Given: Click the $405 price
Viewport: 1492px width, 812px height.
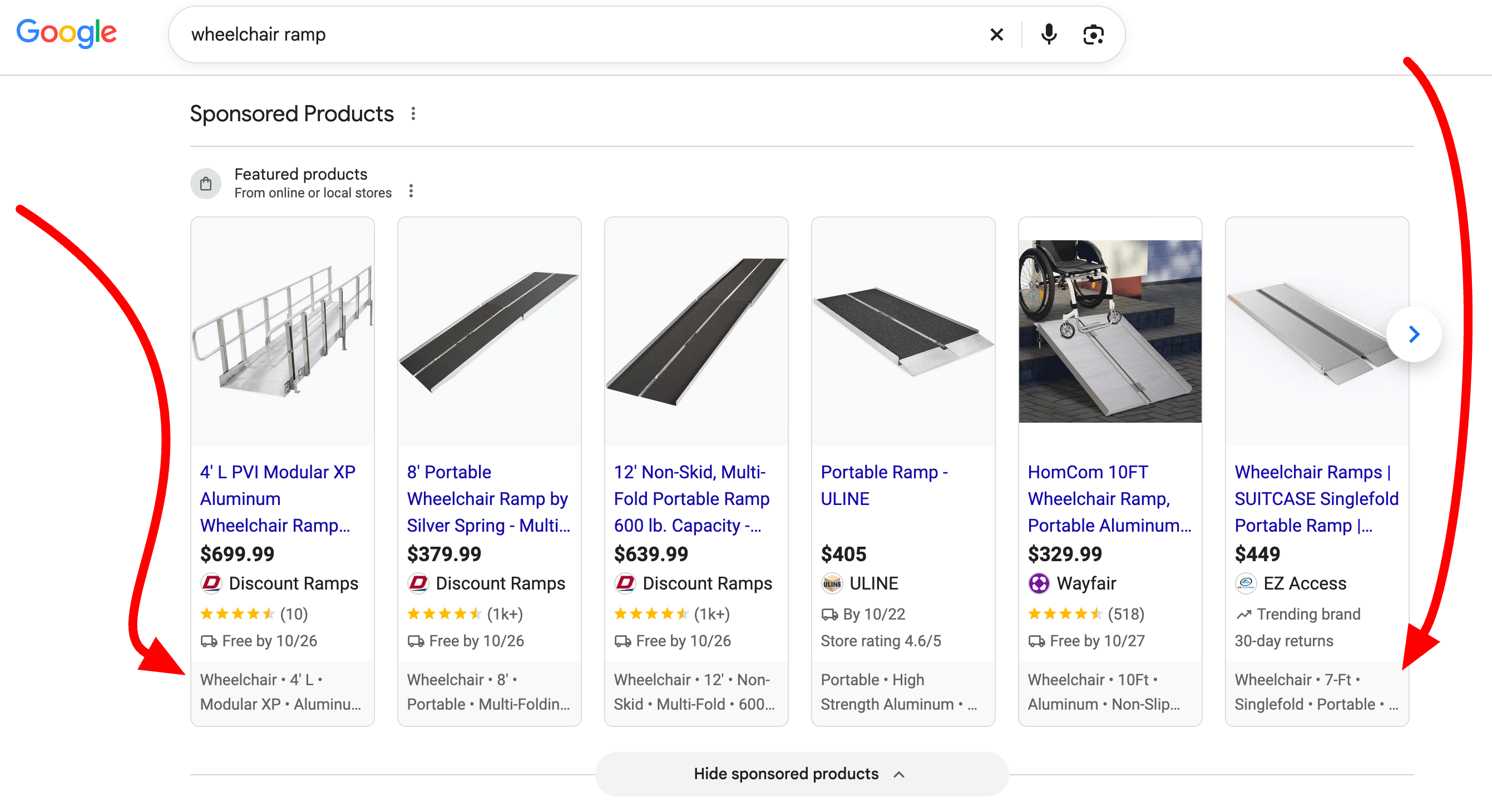Looking at the screenshot, I should 843,554.
